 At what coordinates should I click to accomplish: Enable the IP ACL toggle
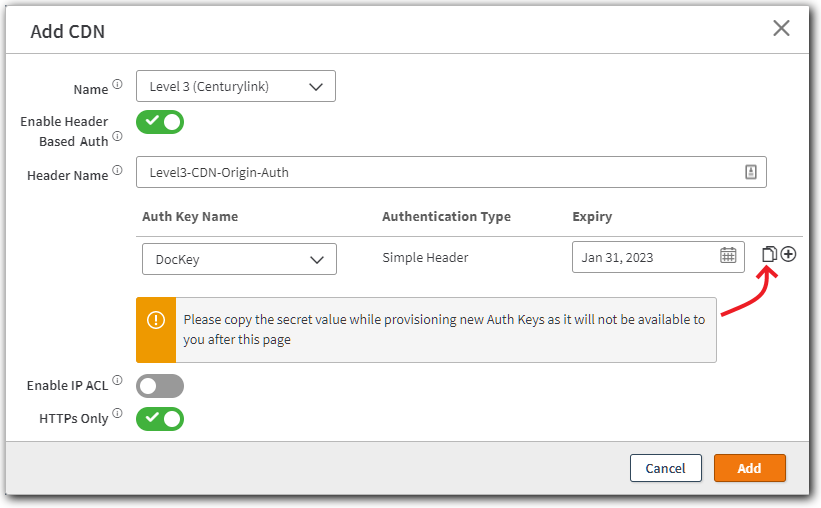160,386
